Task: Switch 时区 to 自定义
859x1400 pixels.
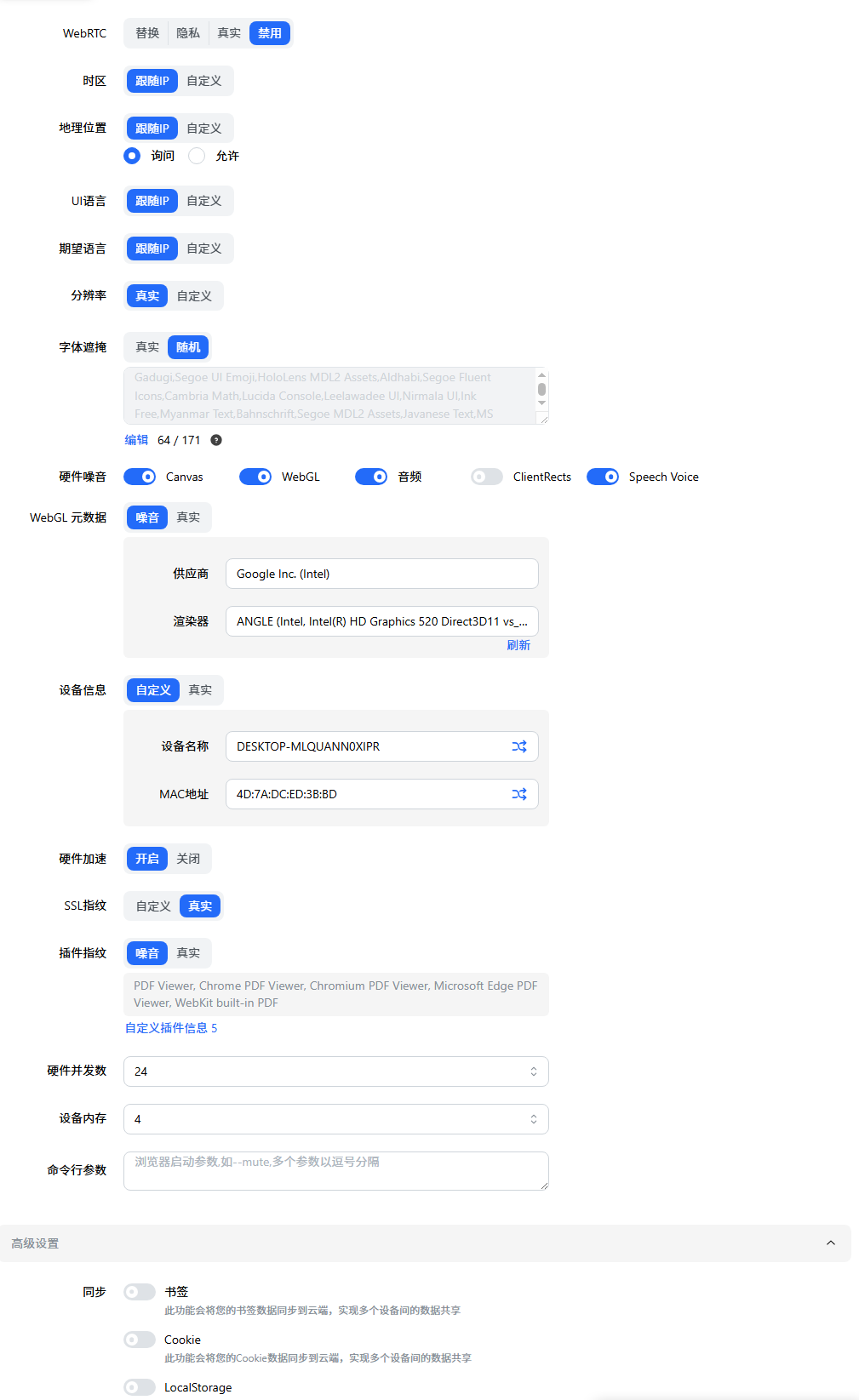Action: click(203, 81)
